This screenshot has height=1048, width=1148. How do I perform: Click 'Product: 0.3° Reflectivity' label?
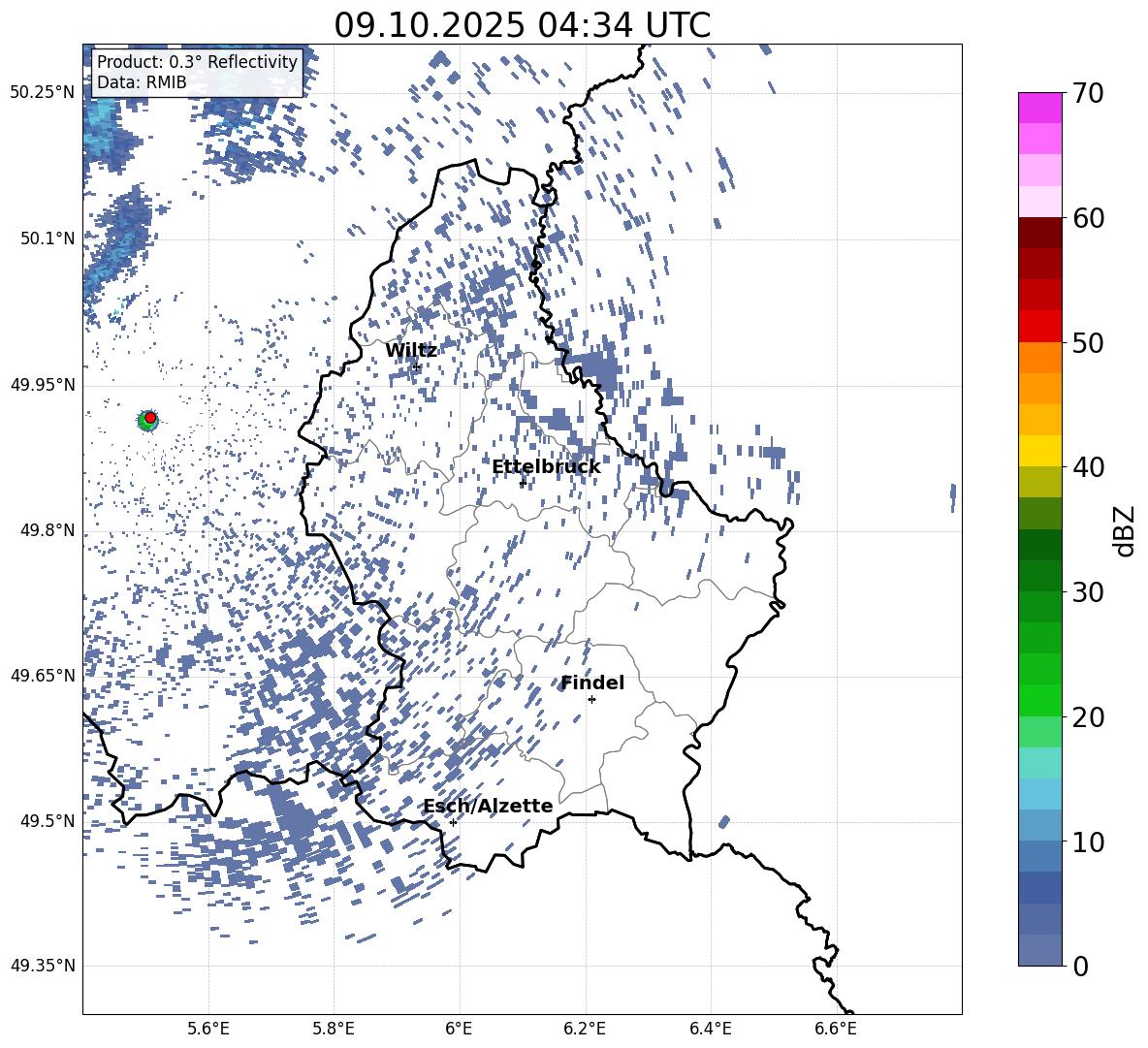click(197, 62)
